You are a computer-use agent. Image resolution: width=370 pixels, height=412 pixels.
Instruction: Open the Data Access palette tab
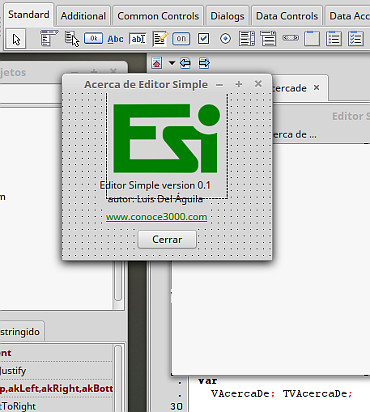[x=347, y=16]
